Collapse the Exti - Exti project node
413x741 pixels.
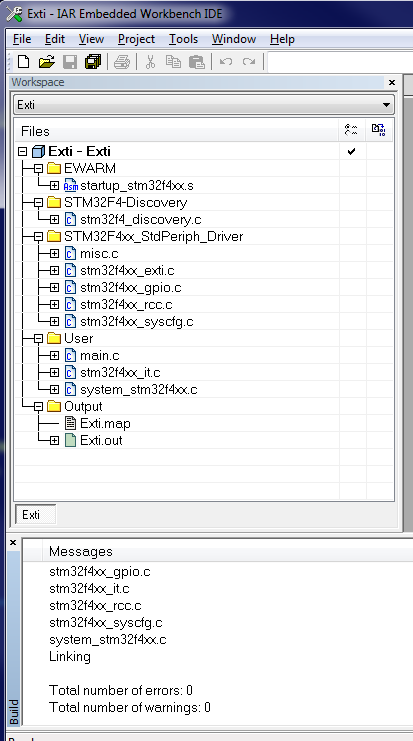(22, 152)
